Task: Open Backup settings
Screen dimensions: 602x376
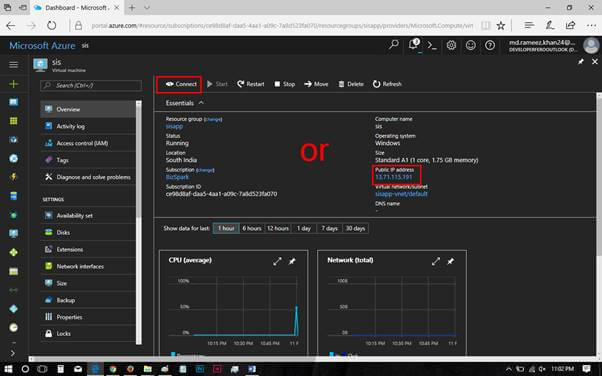Action: tap(88, 300)
